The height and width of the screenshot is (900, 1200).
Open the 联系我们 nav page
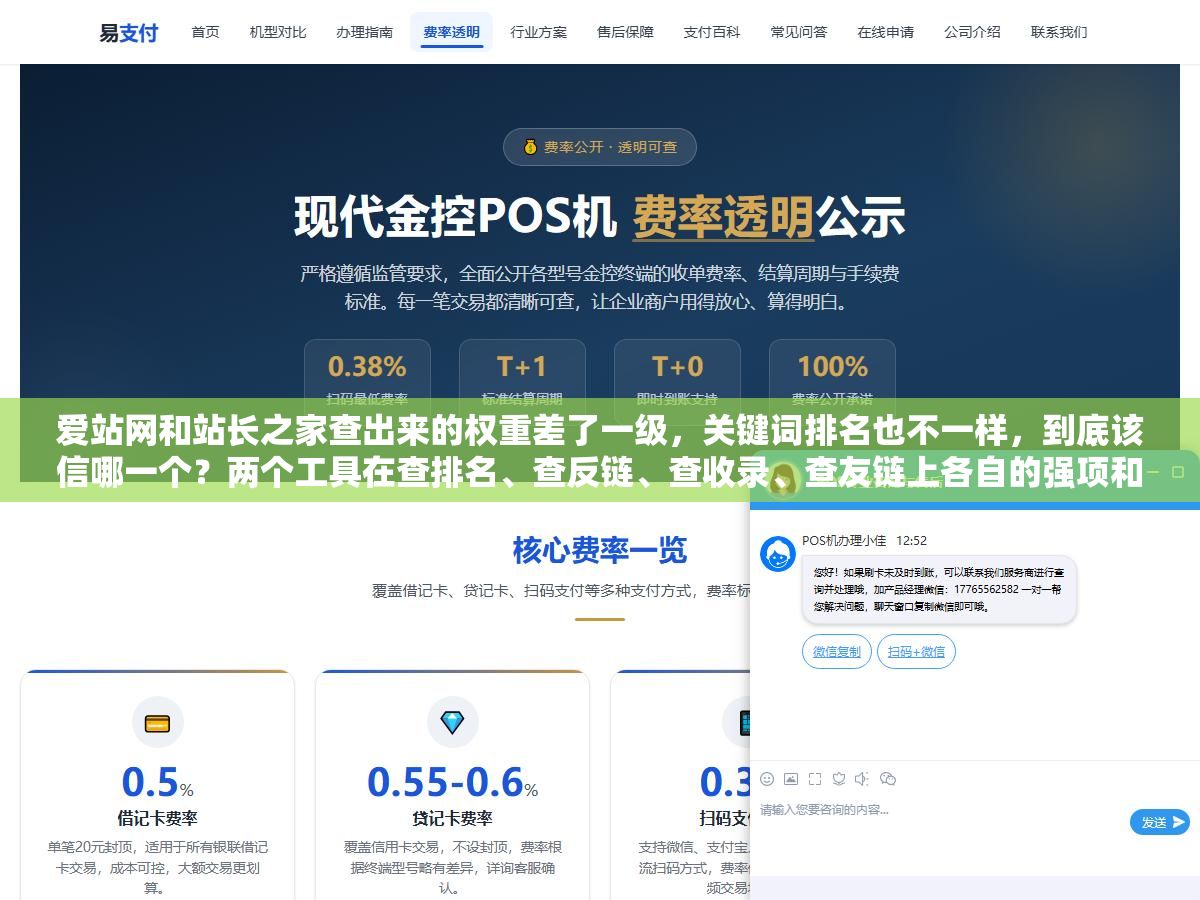1059,32
